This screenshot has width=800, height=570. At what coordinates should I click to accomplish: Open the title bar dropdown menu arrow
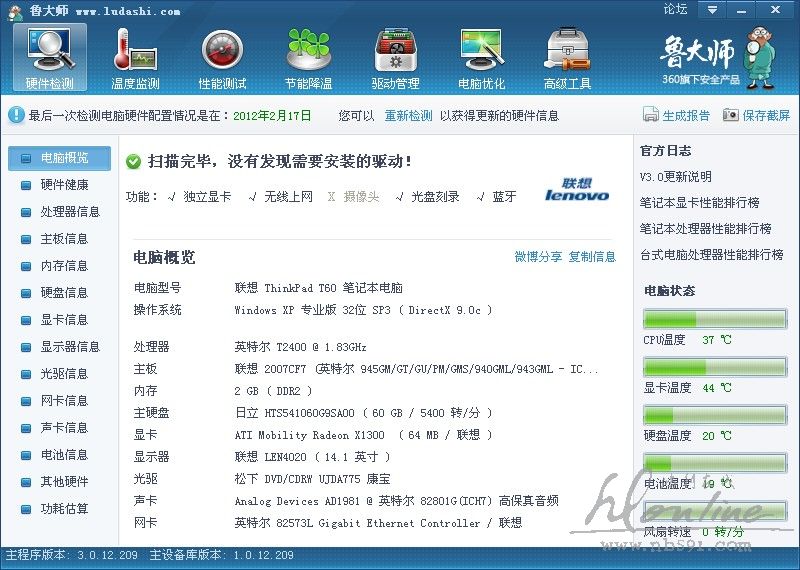[x=712, y=10]
